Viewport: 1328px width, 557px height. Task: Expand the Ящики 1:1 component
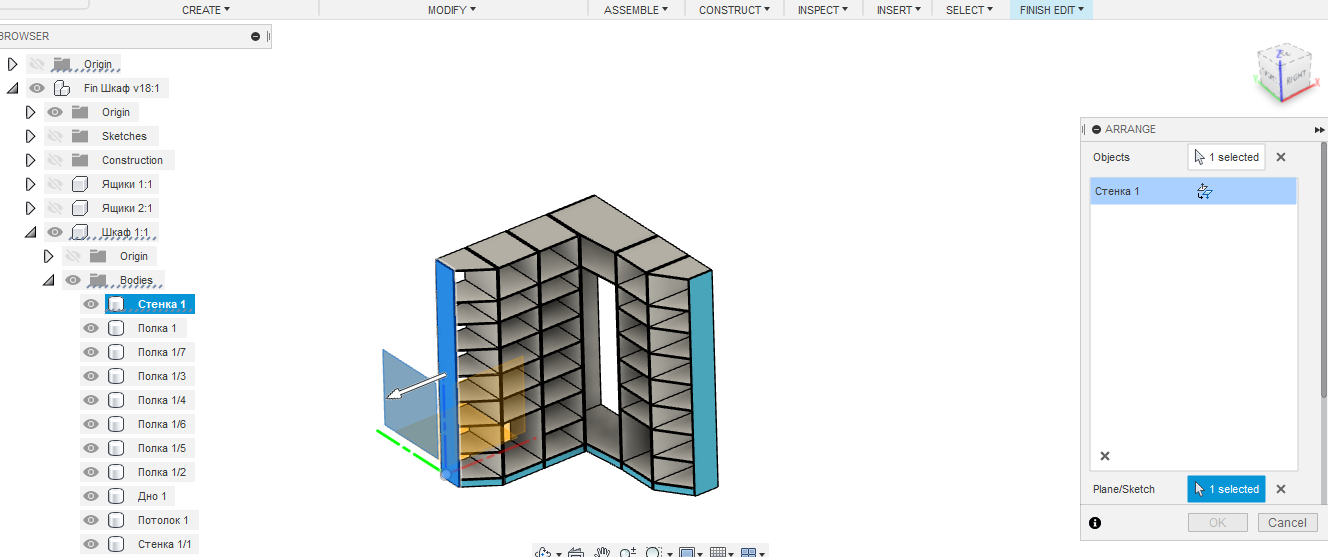pos(30,184)
